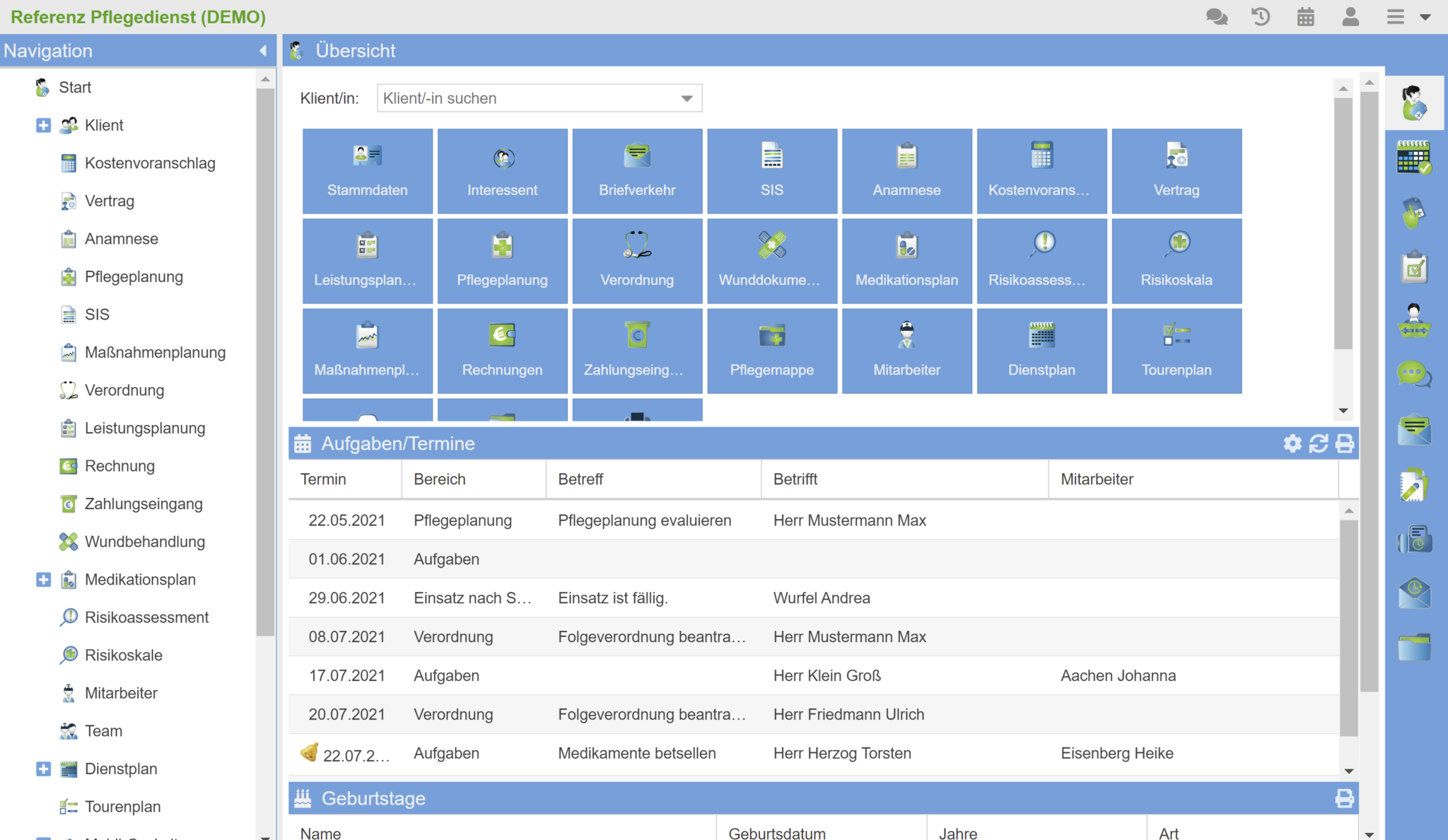Print the Geburtstage list
The image size is (1448, 840).
tap(1344, 798)
